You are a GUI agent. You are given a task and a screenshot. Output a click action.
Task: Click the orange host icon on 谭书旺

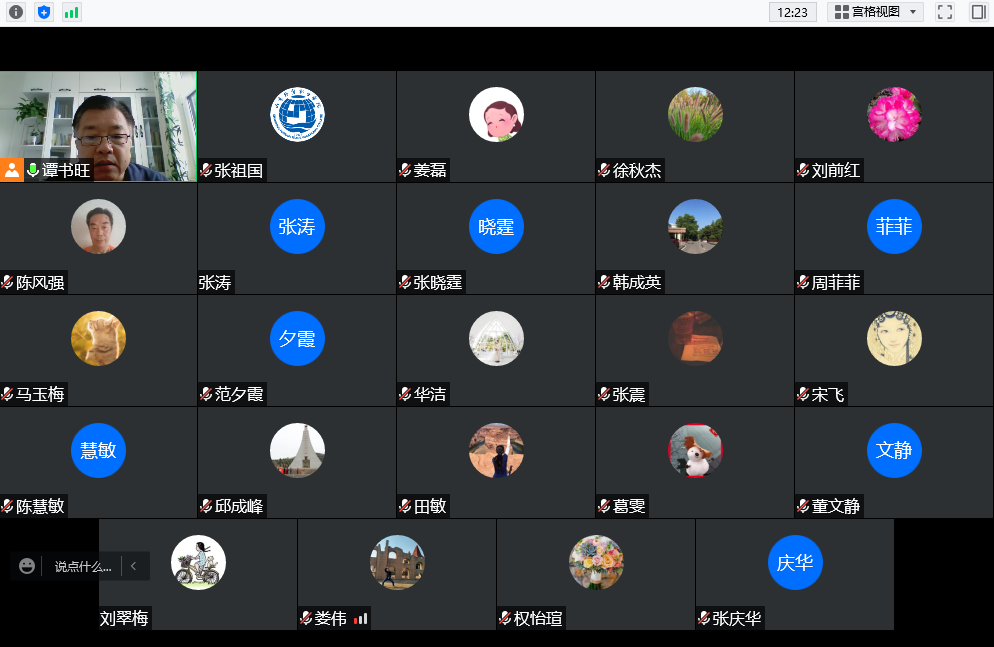click(x=12, y=170)
